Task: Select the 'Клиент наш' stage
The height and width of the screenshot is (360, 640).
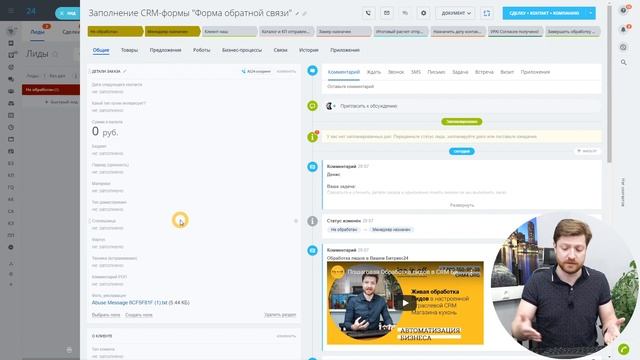Action: pyautogui.click(x=229, y=31)
